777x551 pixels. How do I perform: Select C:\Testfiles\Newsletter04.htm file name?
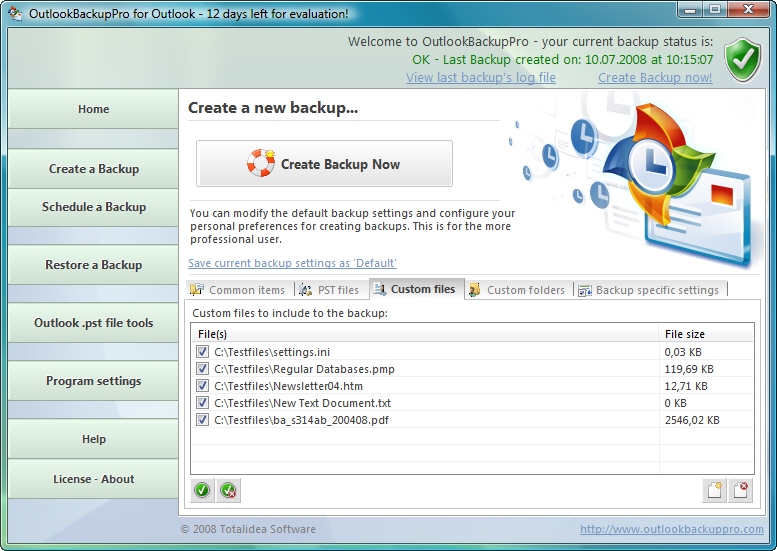point(288,386)
